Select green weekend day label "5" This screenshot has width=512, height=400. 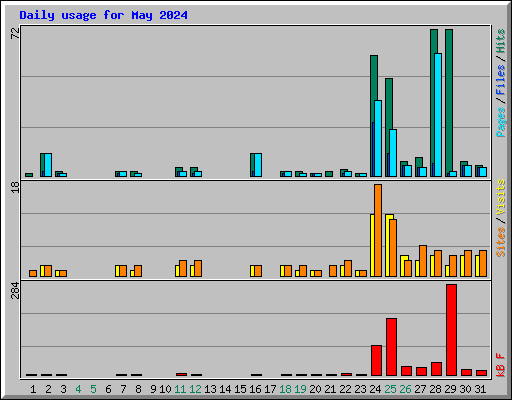(93, 389)
